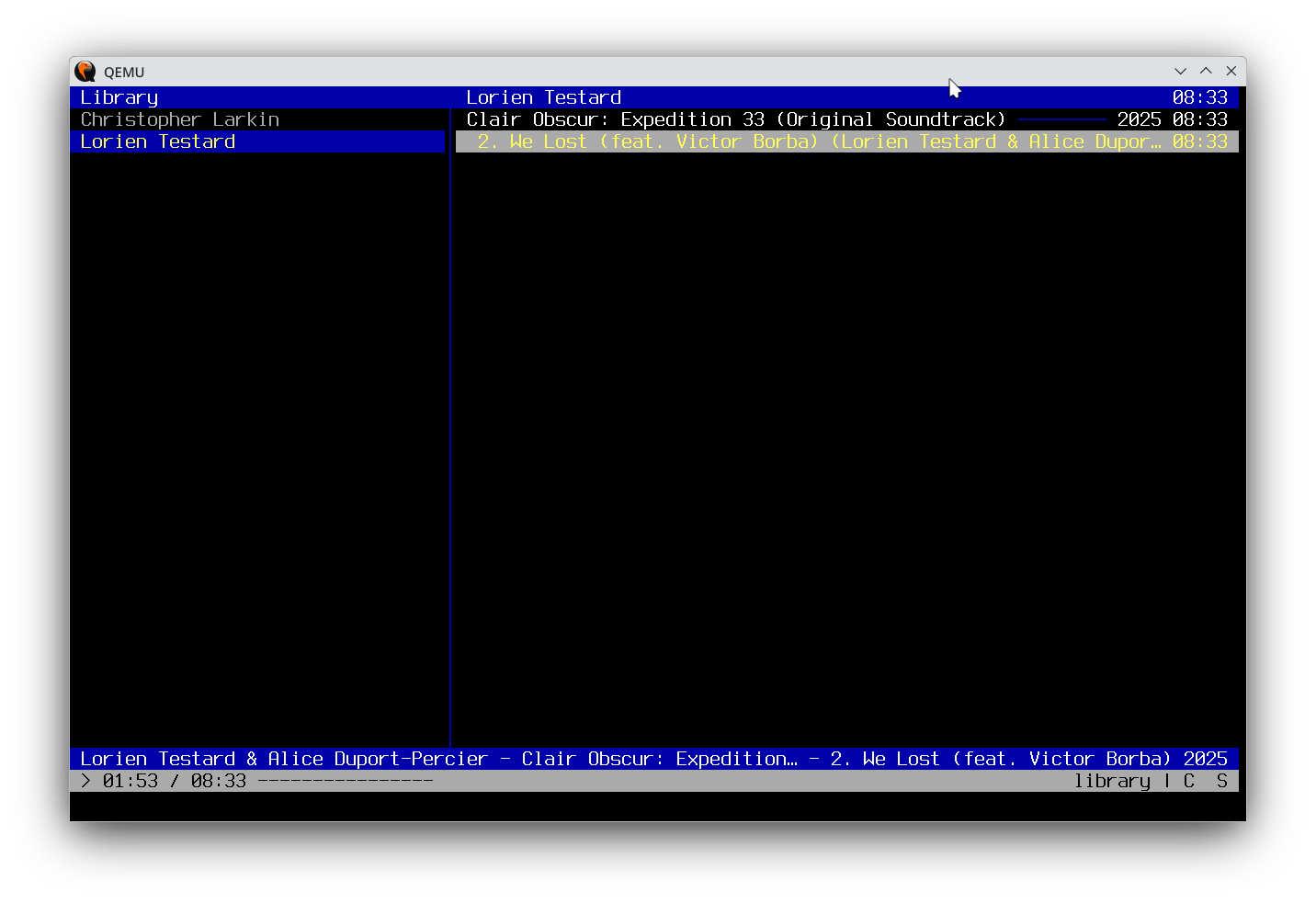Viewport: 1316px width, 903px height.
Task: Select the 'Lorien Testard' artist in the library list
Action: click(257, 141)
